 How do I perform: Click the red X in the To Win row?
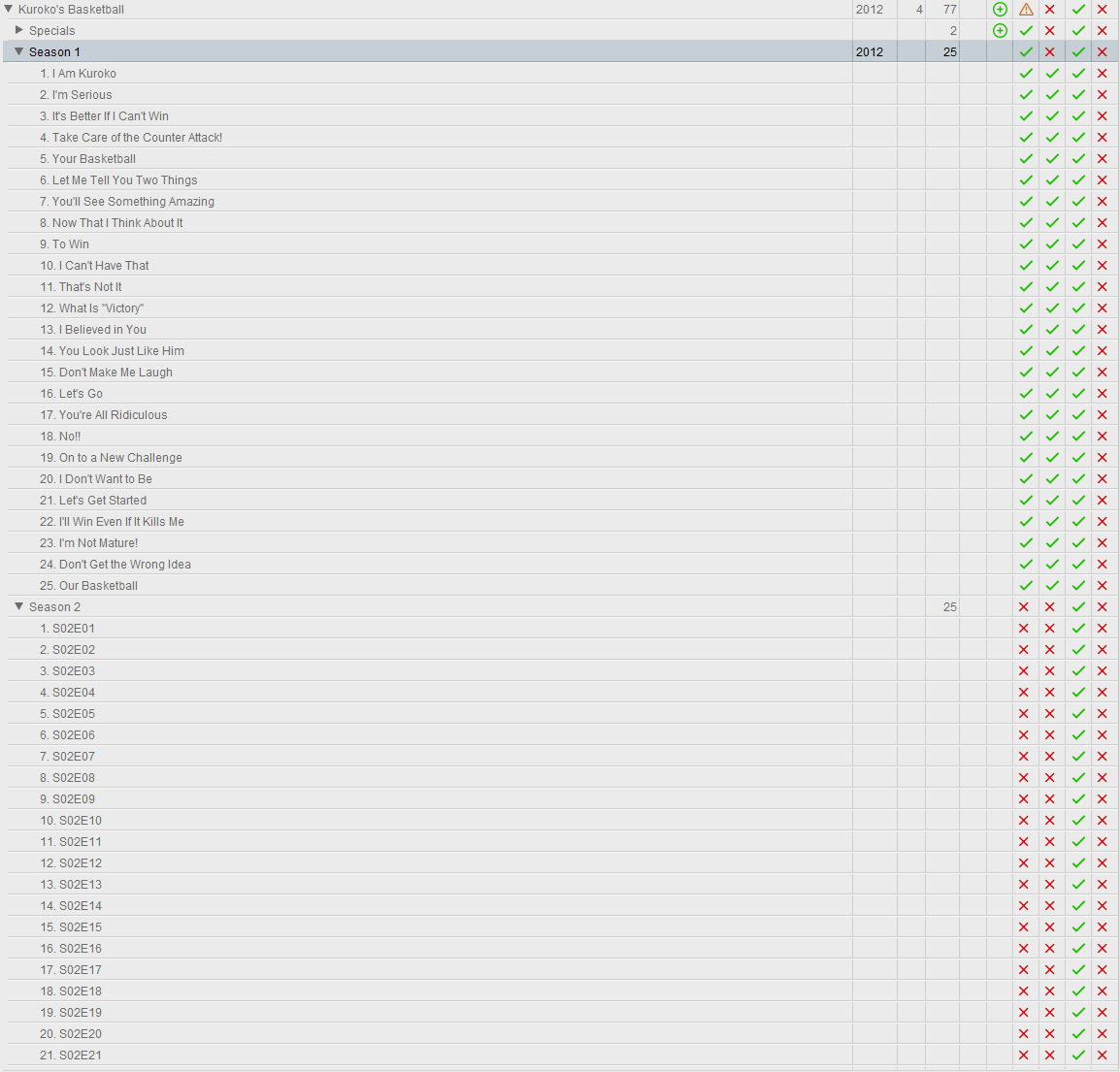(x=1103, y=244)
